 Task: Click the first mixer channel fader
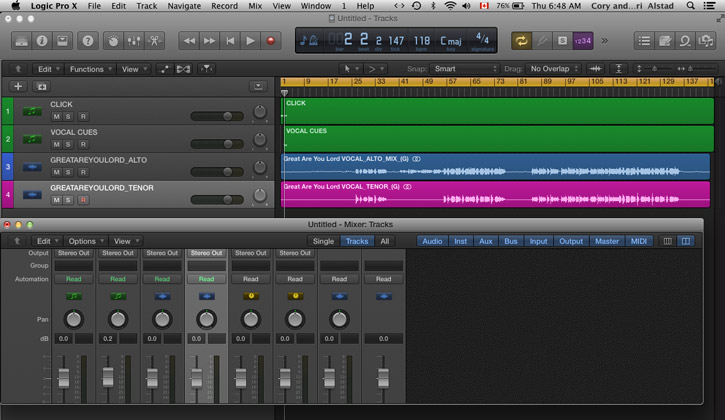click(x=63, y=378)
